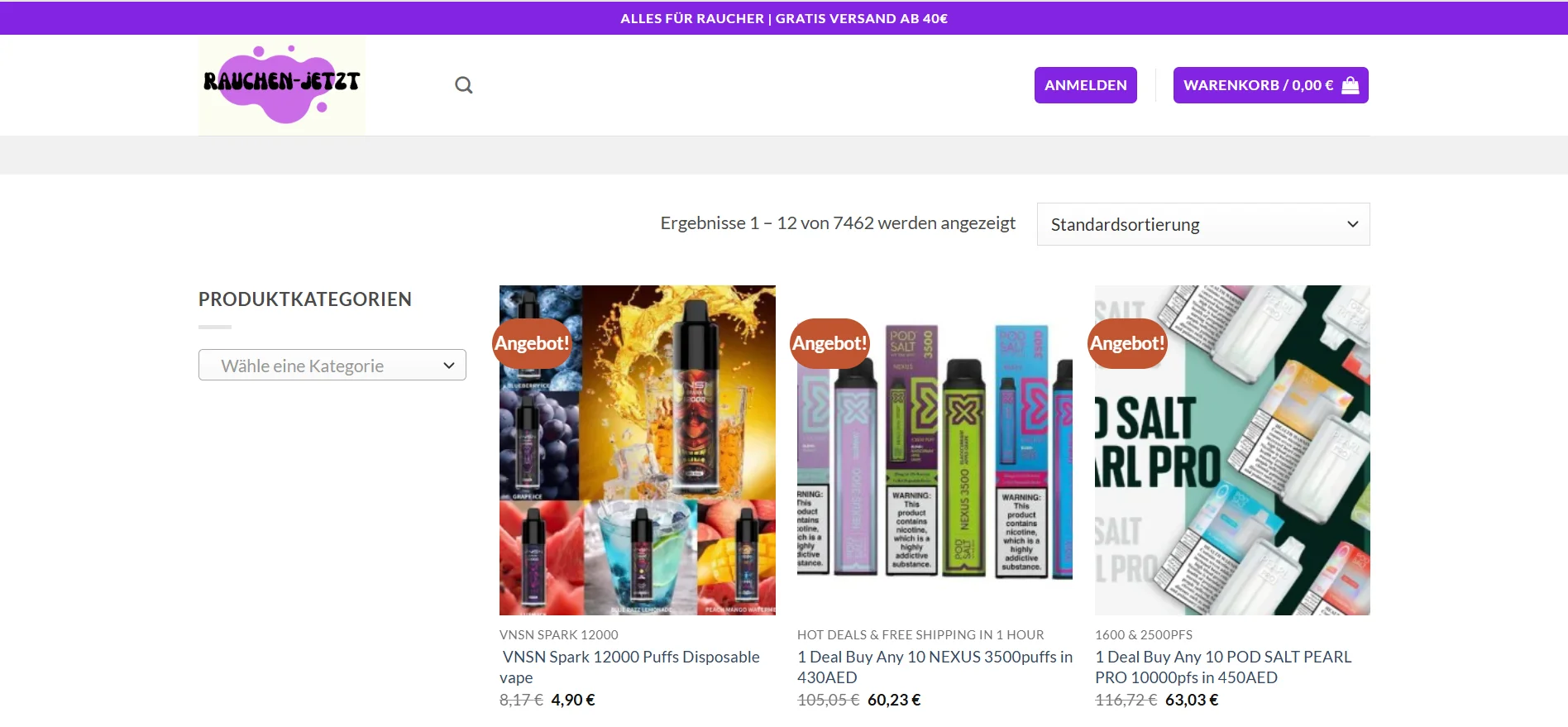Open VNSN Spark 12000 Puffs Disposable vape link
Screen dimensions: 1568x727
pos(629,667)
